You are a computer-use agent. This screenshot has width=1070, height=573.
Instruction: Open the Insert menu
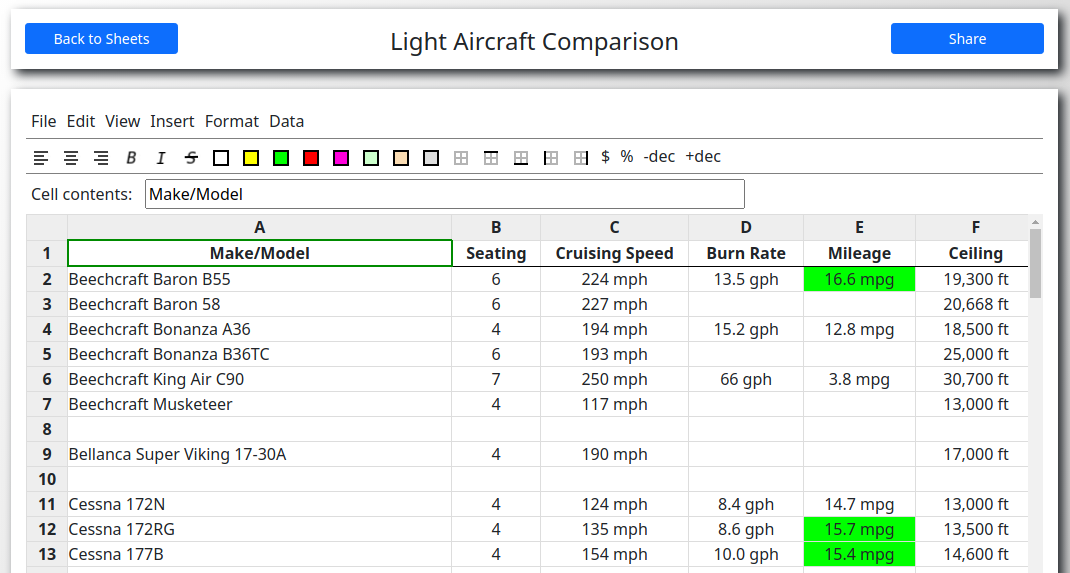pos(172,121)
